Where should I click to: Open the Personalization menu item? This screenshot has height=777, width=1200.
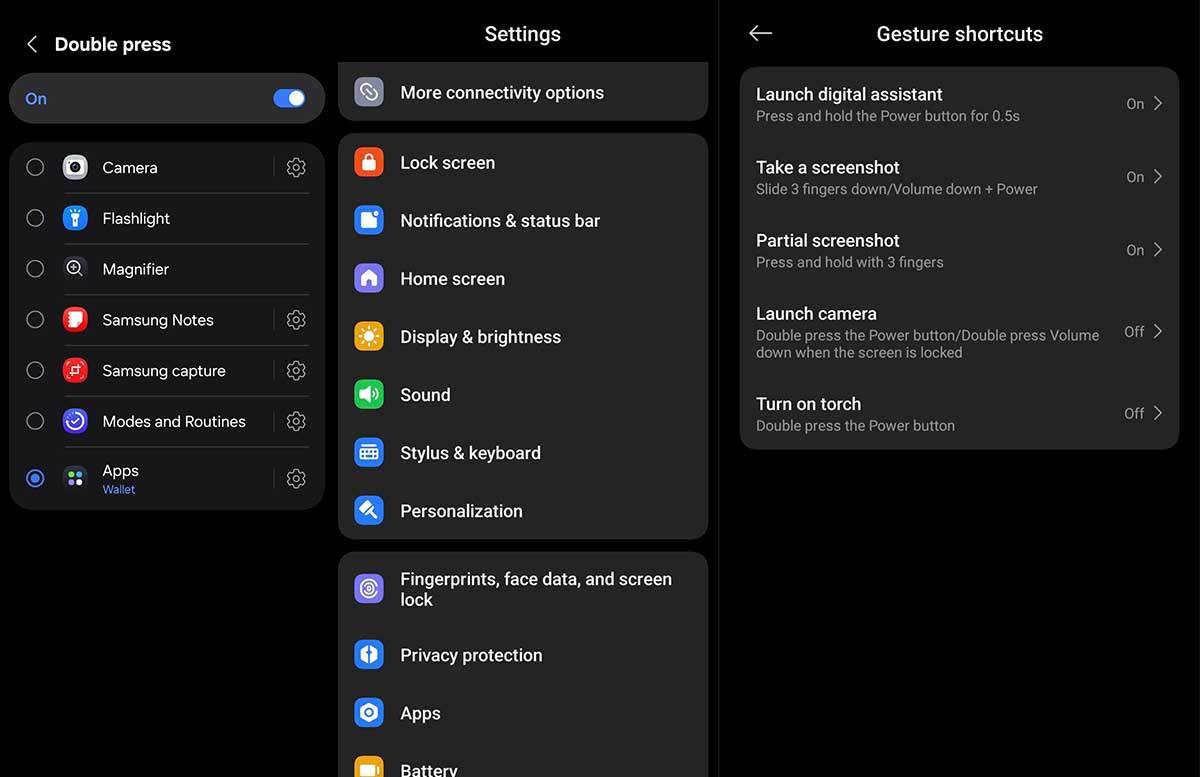click(461, 511)
